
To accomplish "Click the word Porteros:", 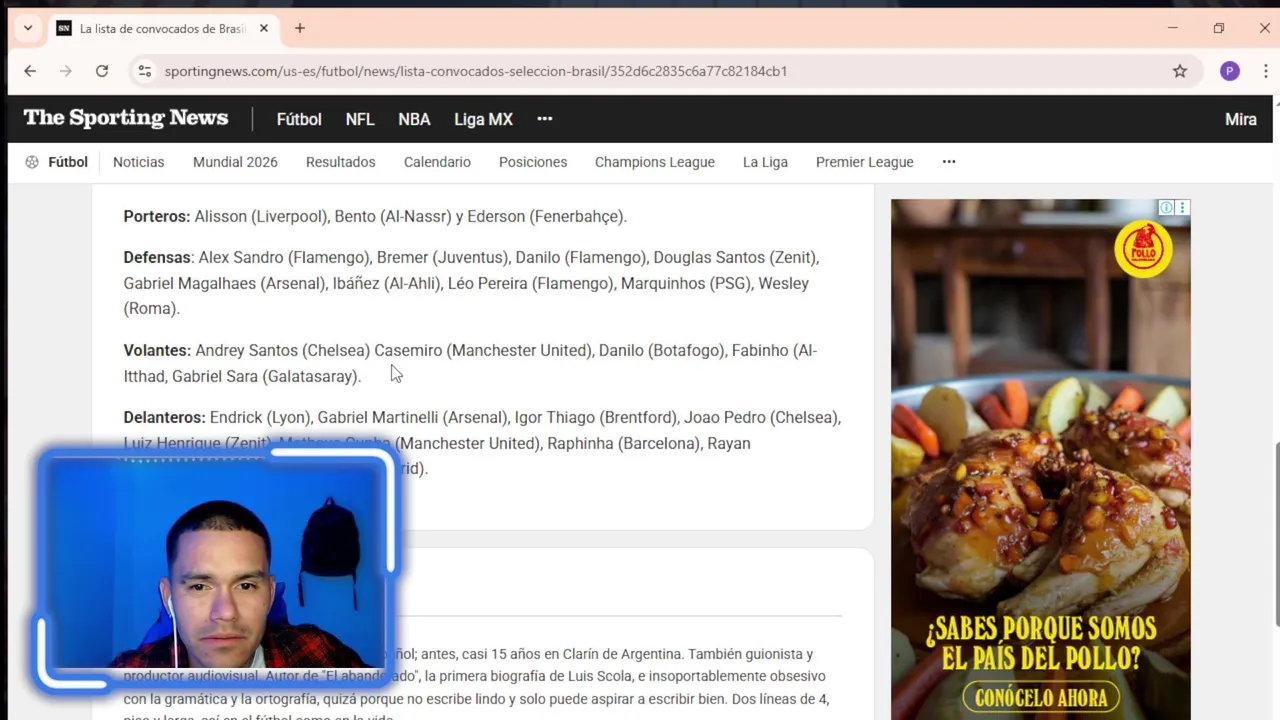I will click(x=157, y=216).
